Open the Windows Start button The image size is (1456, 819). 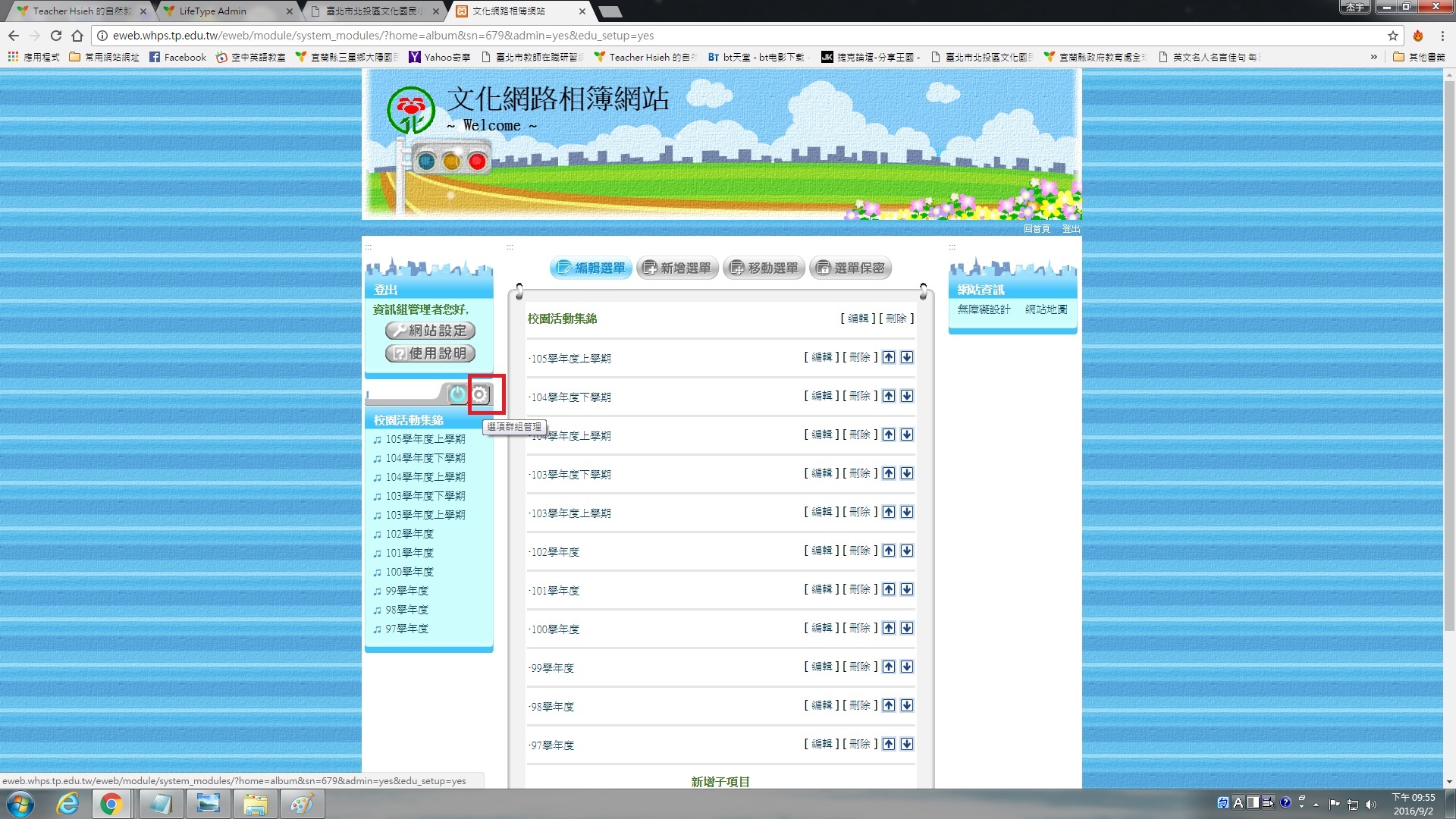click(20, 804)
